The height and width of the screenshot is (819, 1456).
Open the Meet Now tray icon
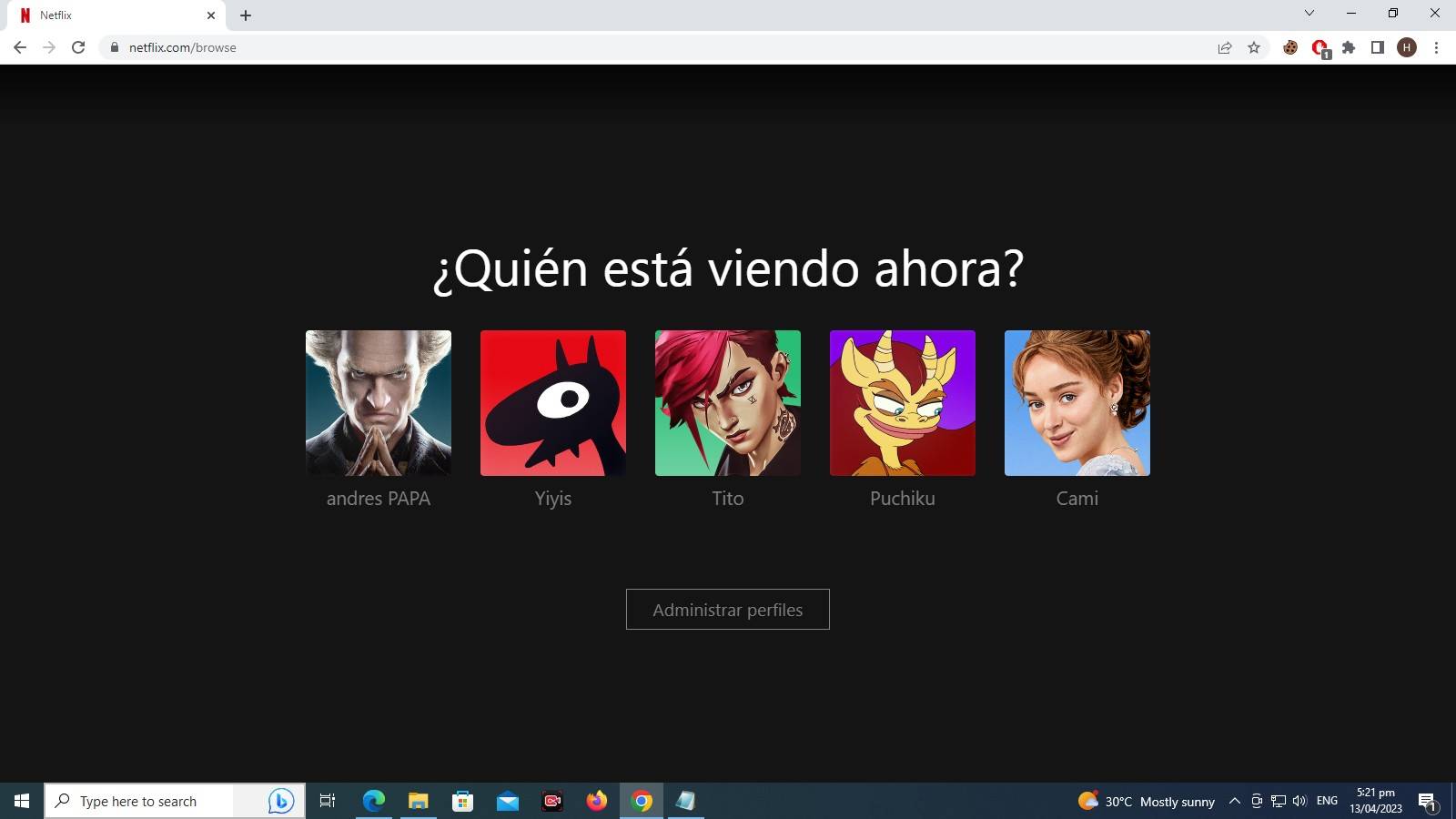(1257, 801)
